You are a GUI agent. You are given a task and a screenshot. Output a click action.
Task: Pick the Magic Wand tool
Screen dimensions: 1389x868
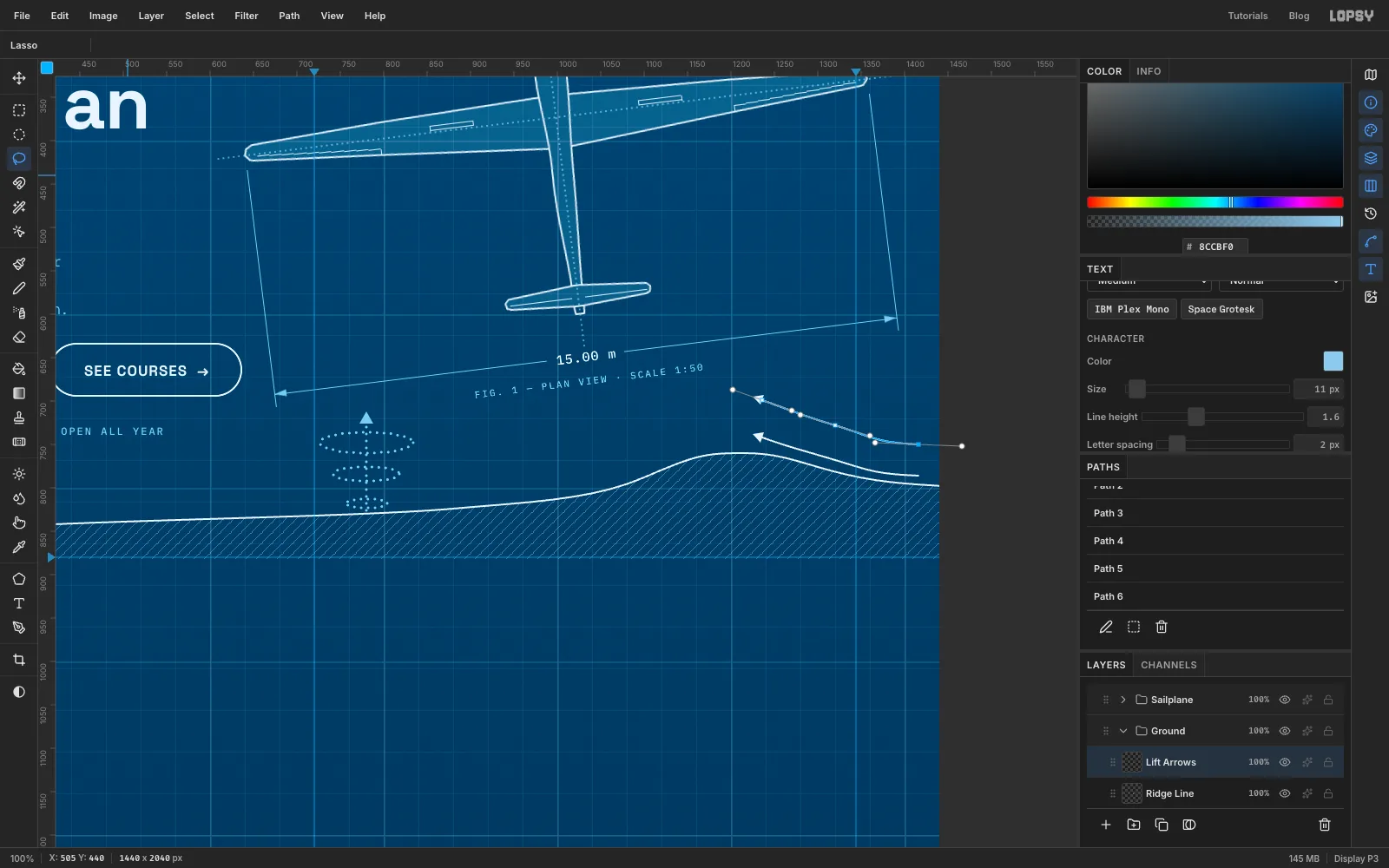19,207
